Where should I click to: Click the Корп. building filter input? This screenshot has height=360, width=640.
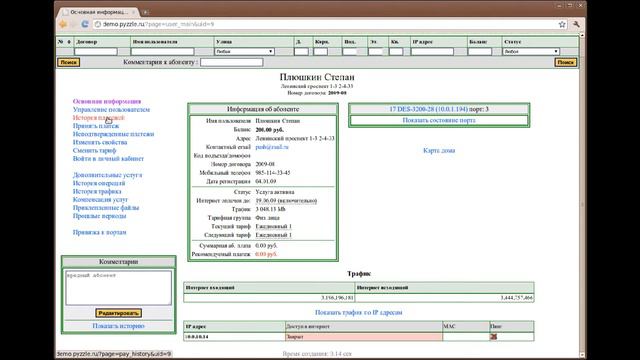[x=320, y=51]
